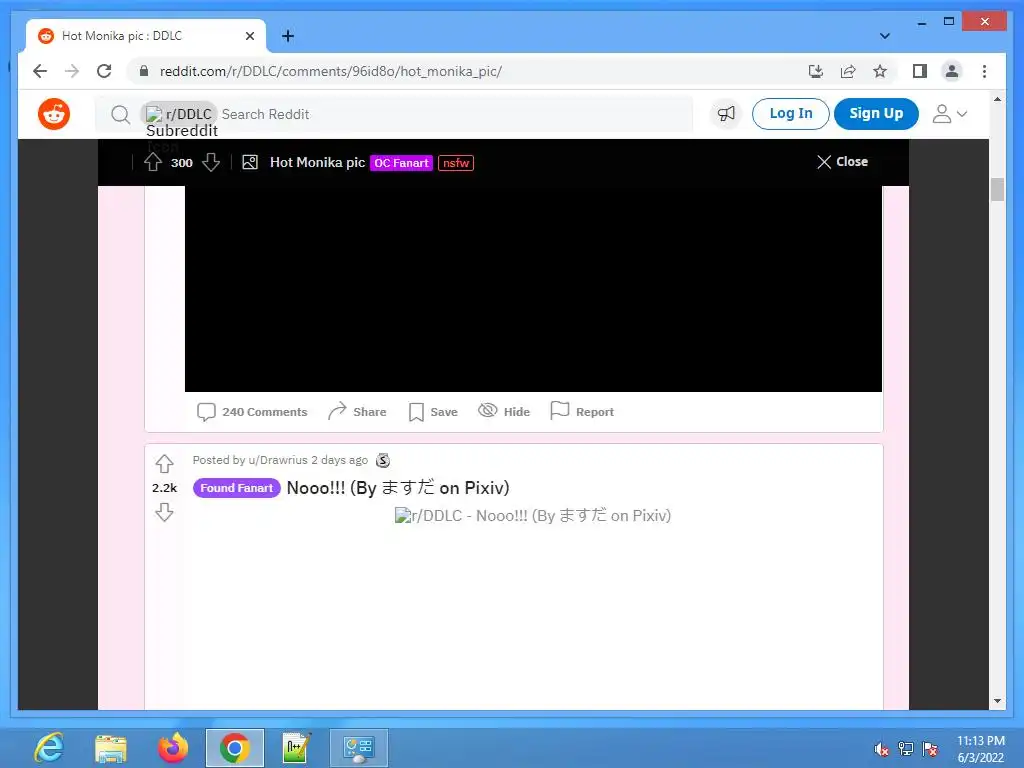1024x768 pixels.
Task: Hide the post
Action: pyautogui.click(x=504, y=411)
